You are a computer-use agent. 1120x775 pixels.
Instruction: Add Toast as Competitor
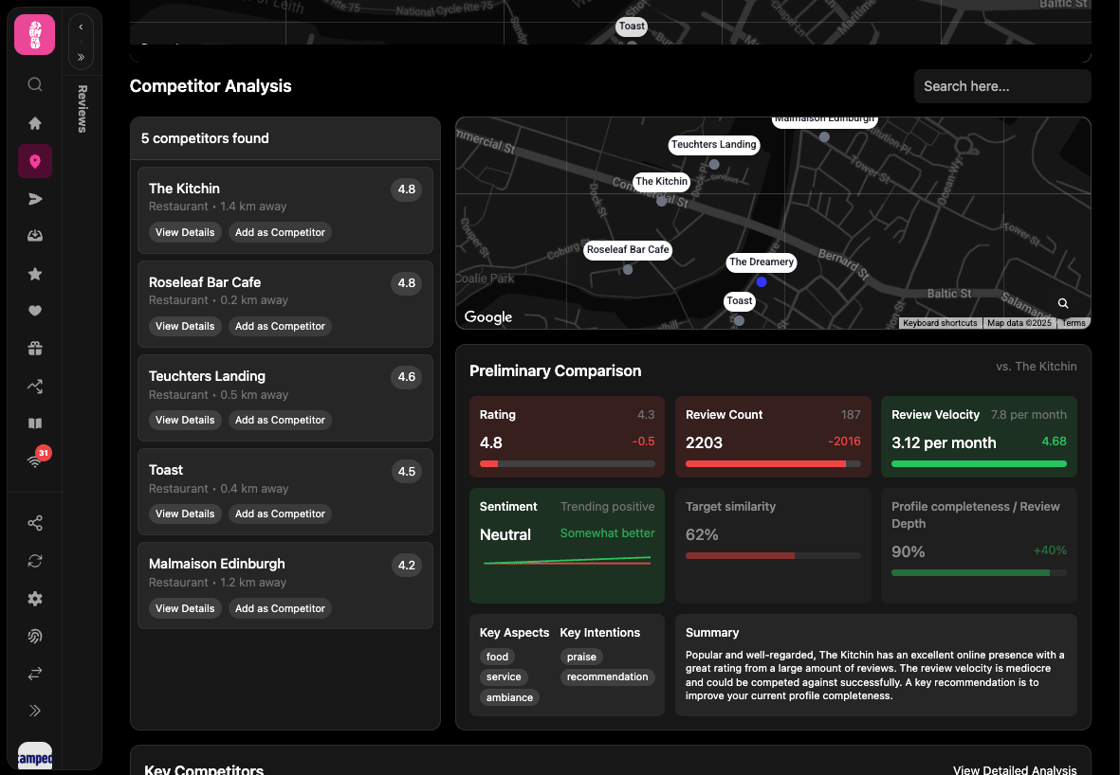click(280, 514)
